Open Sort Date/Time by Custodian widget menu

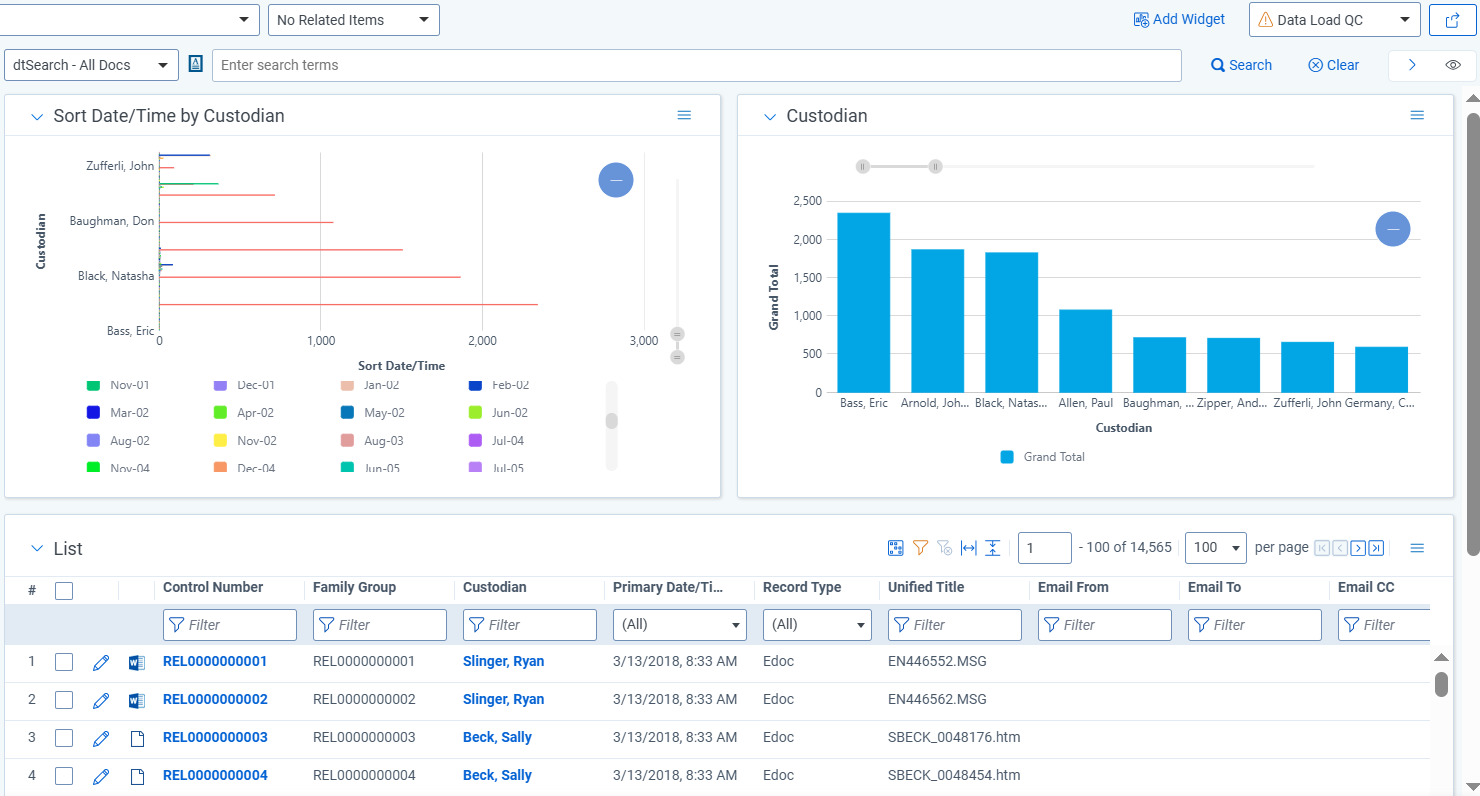click(684, 116)
